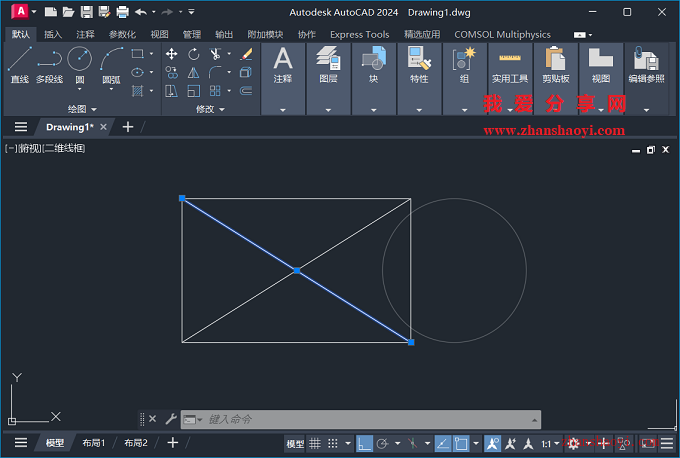
Task: Toggle auto-add annotation scales
Action: click(510, 443)
